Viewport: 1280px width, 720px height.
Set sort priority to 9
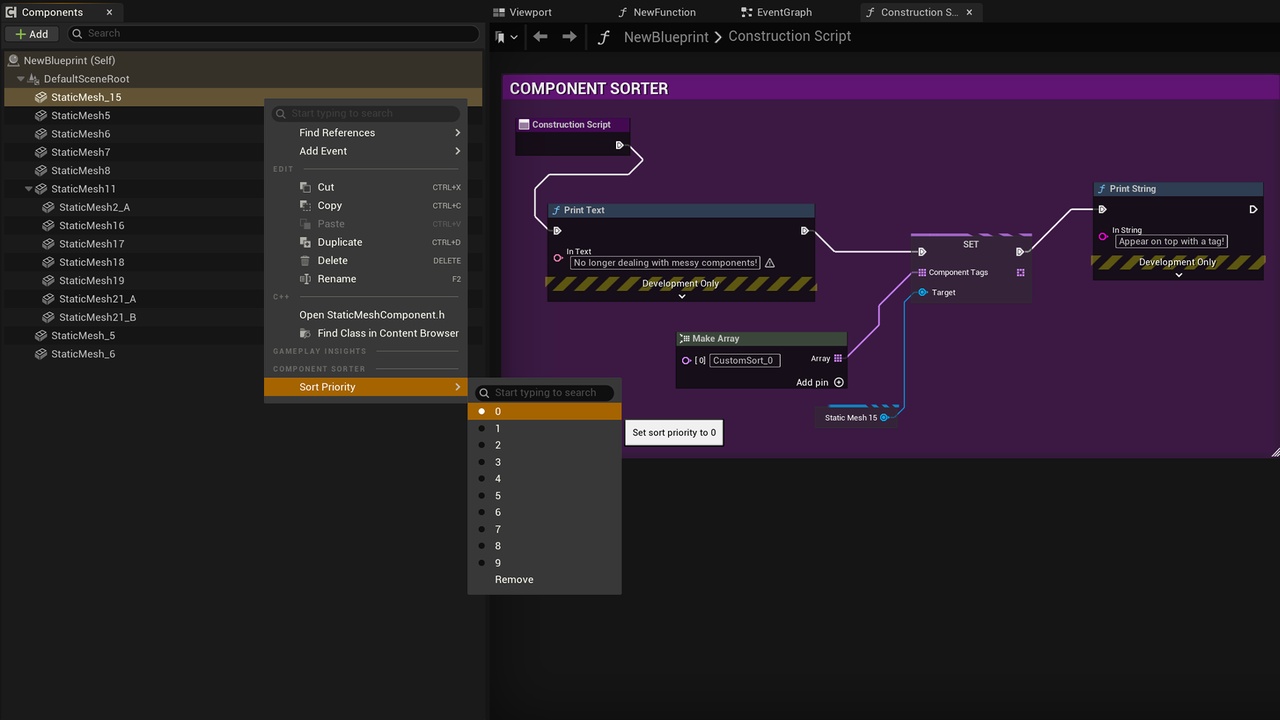(545, 563)
